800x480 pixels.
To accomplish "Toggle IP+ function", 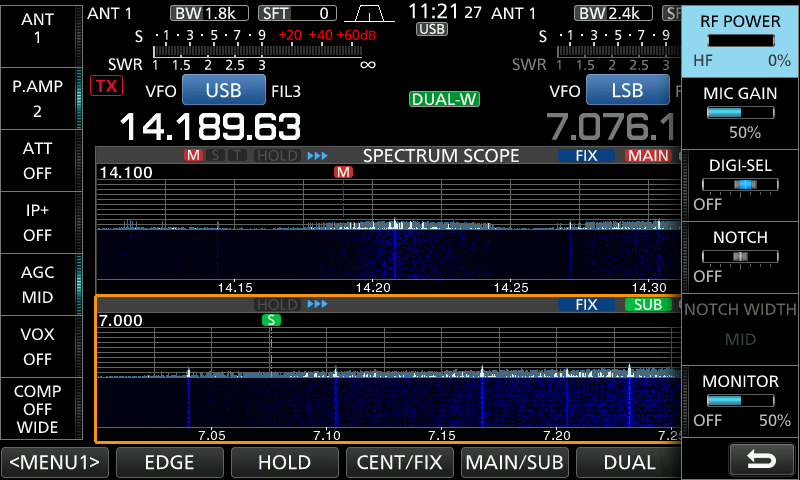I will click(x=38, y=222).
